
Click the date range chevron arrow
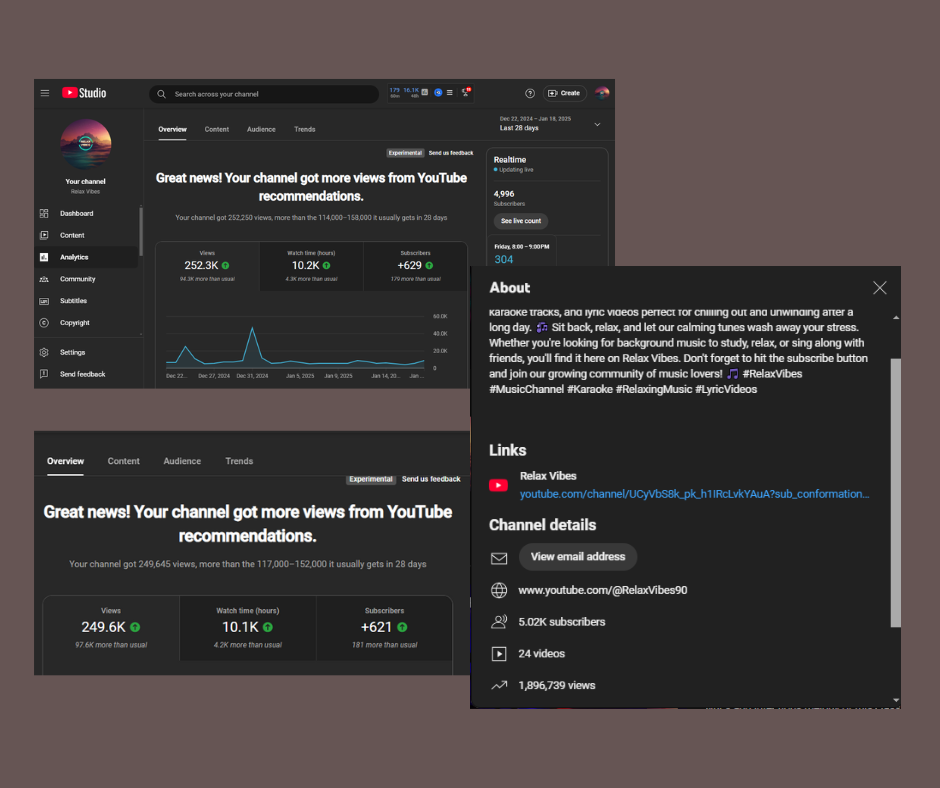[597, 124]
